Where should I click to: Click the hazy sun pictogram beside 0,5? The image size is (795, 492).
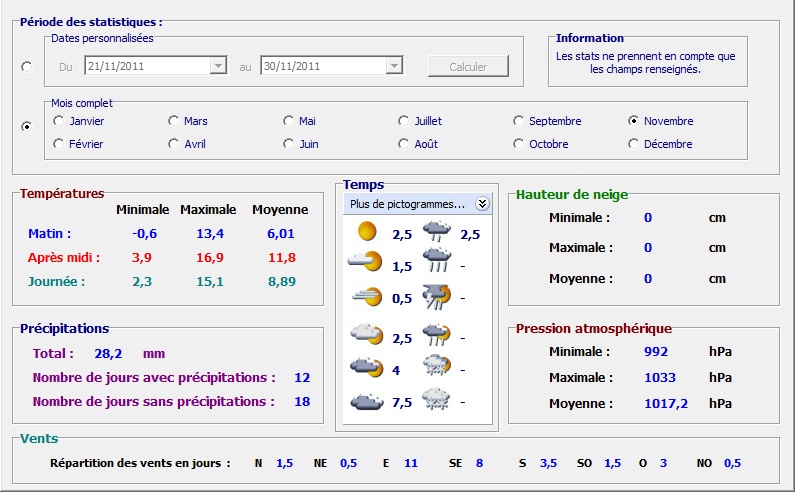click(x=367, y=296)
